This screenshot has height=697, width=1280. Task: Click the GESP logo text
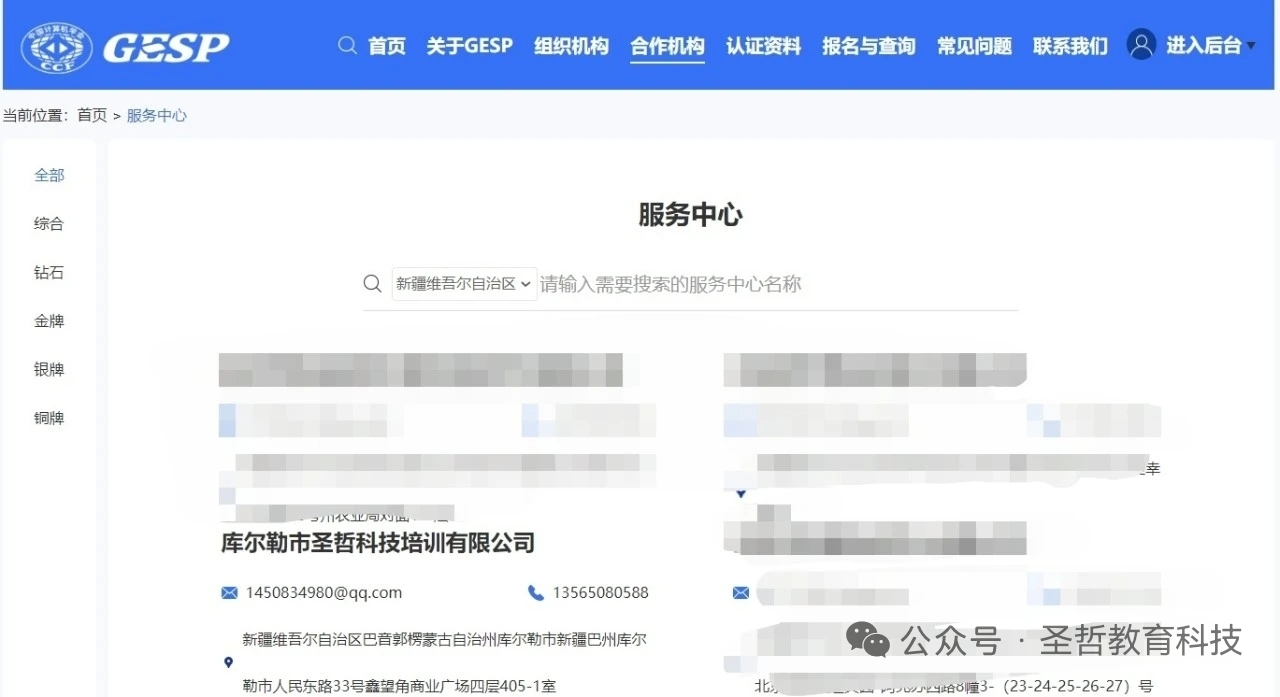(166, 47)
